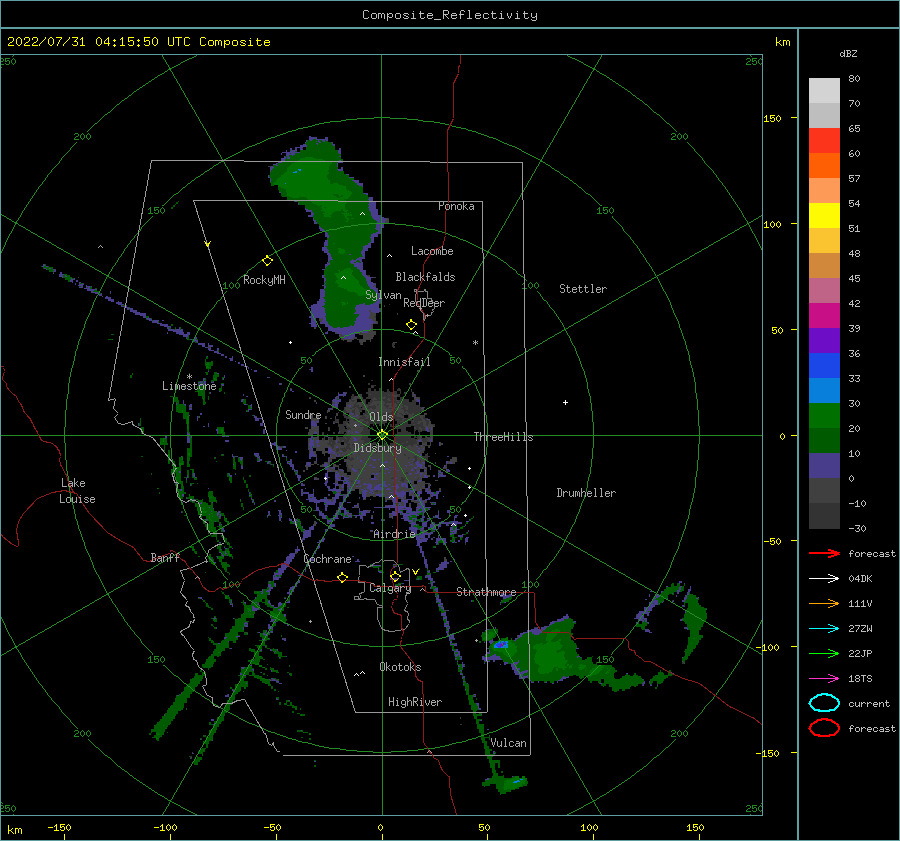The height and width of the screenshot is (841, 900).
Task: Click the red forecast ellipse legend icon
Action: pyautogui.click(x=824, y=728)
